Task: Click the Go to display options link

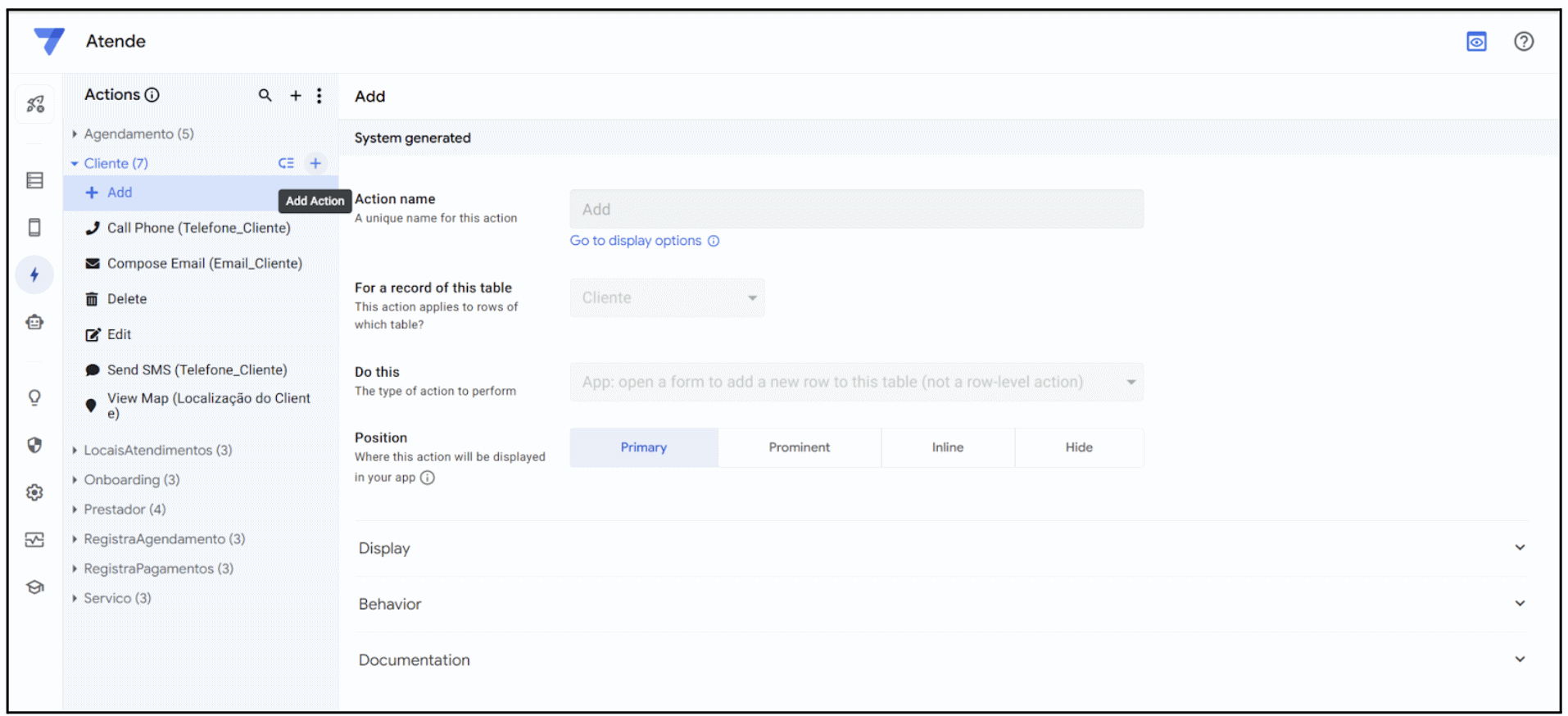Action: (x=636, y=241)
